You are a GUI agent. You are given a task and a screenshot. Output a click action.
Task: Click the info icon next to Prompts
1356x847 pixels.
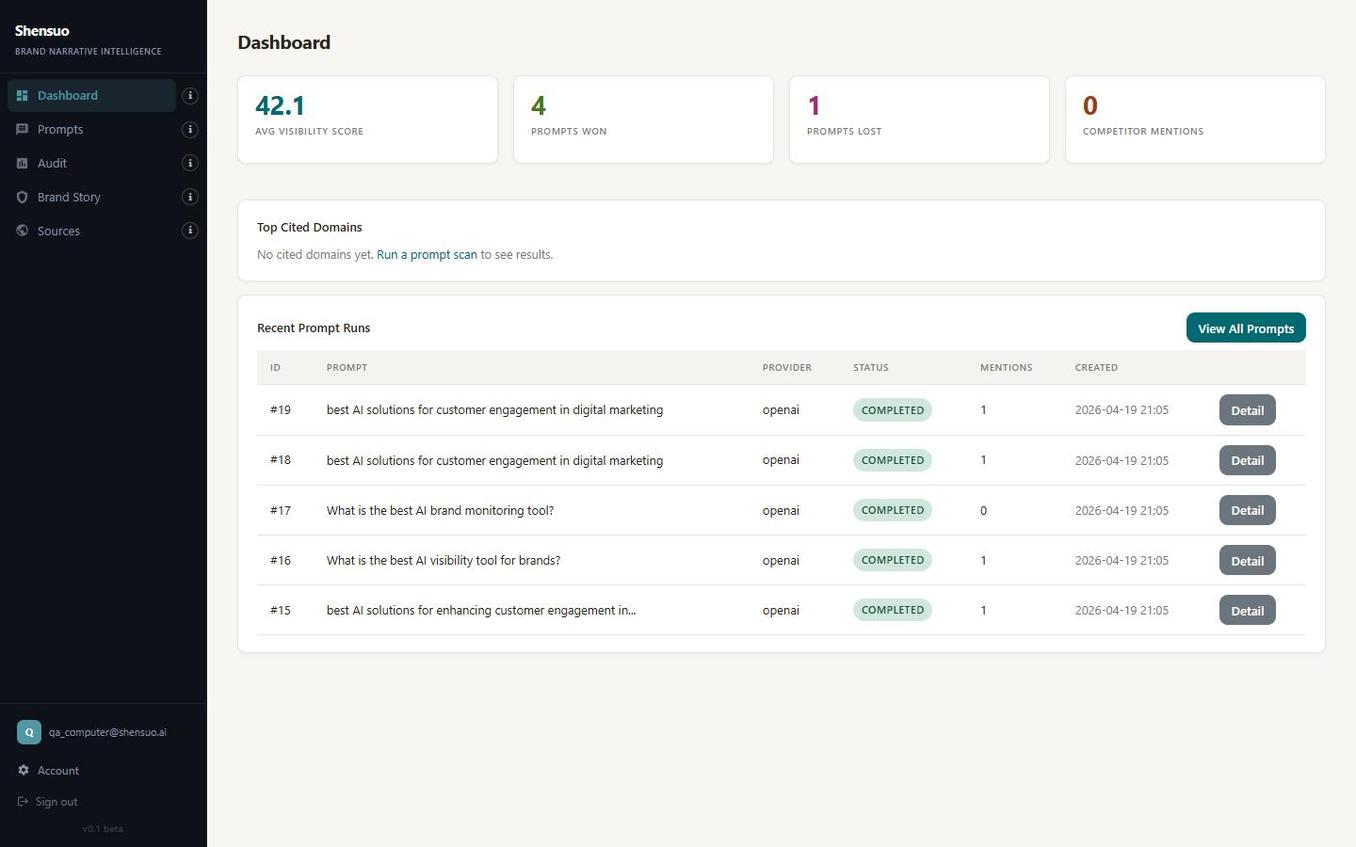click(x=190, y=129)
